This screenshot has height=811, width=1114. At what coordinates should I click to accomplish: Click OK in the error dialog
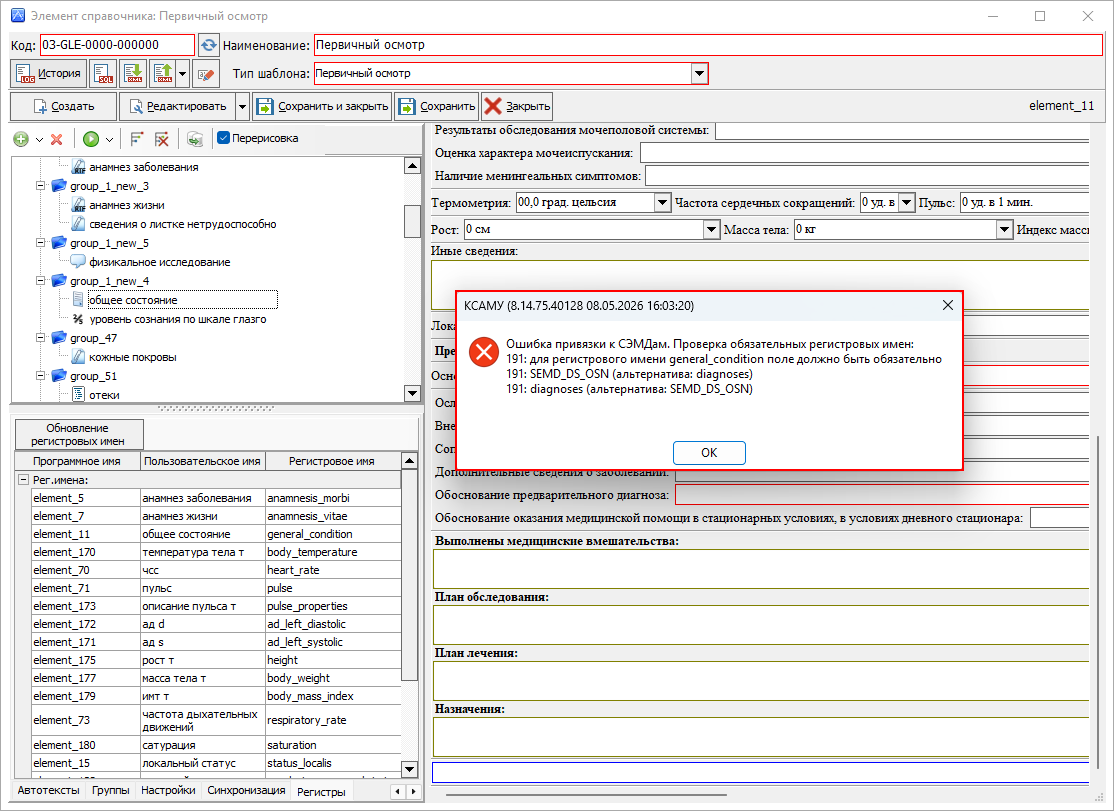click(709, 453)
